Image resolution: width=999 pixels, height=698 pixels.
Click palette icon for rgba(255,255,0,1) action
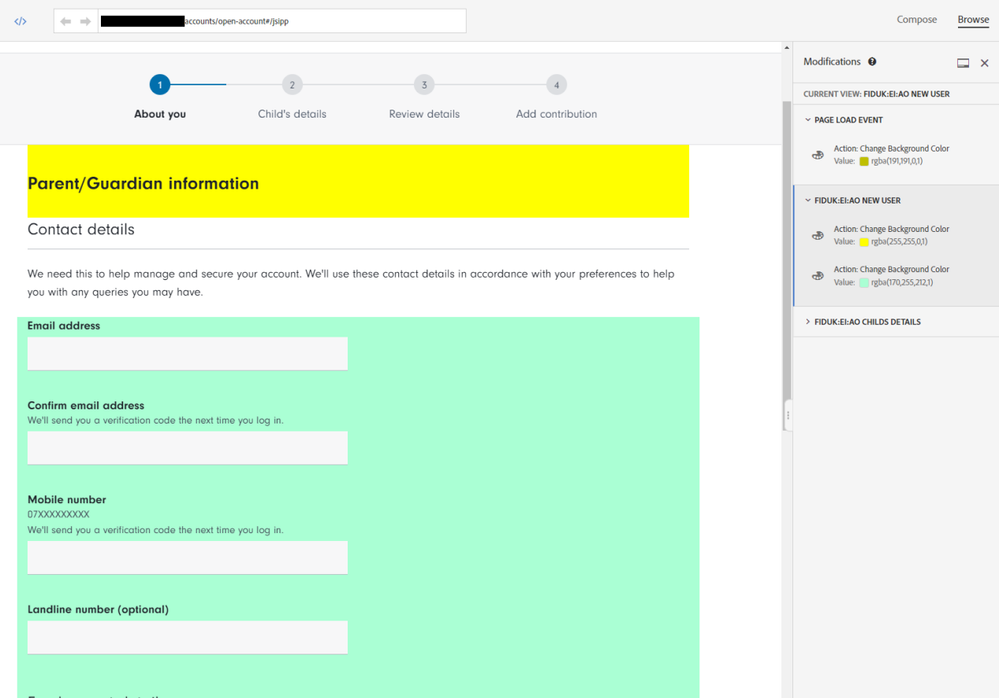[818, 236]
